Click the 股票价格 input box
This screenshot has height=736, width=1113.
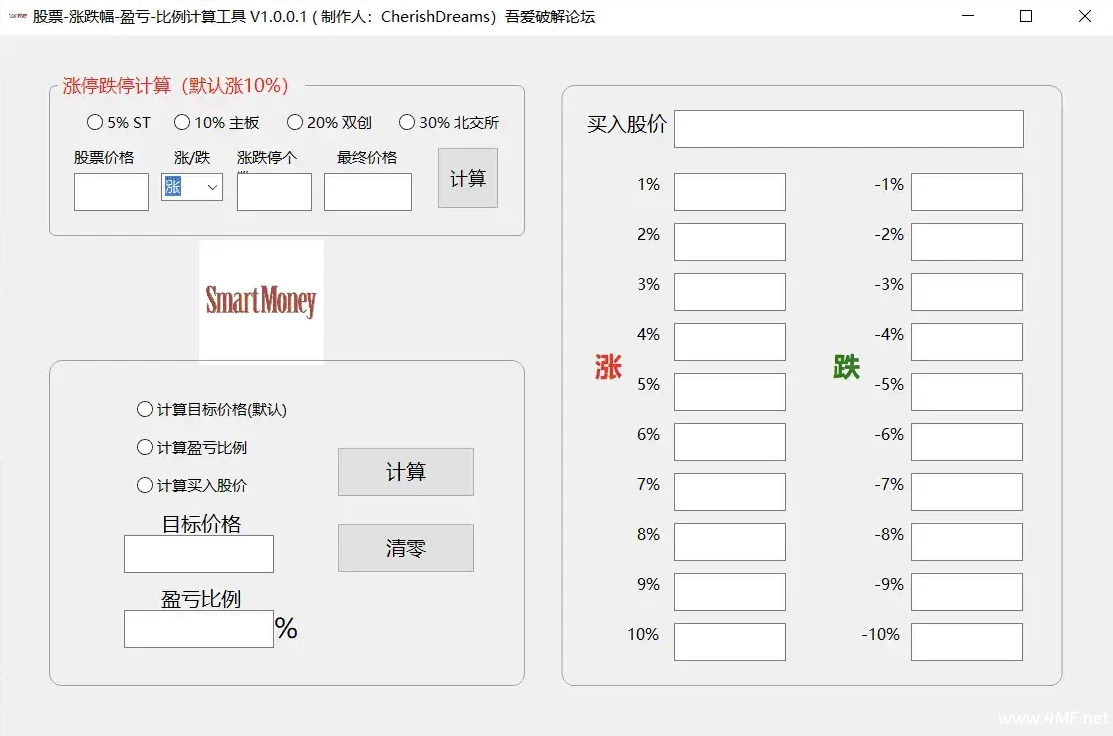click(110, 192)
